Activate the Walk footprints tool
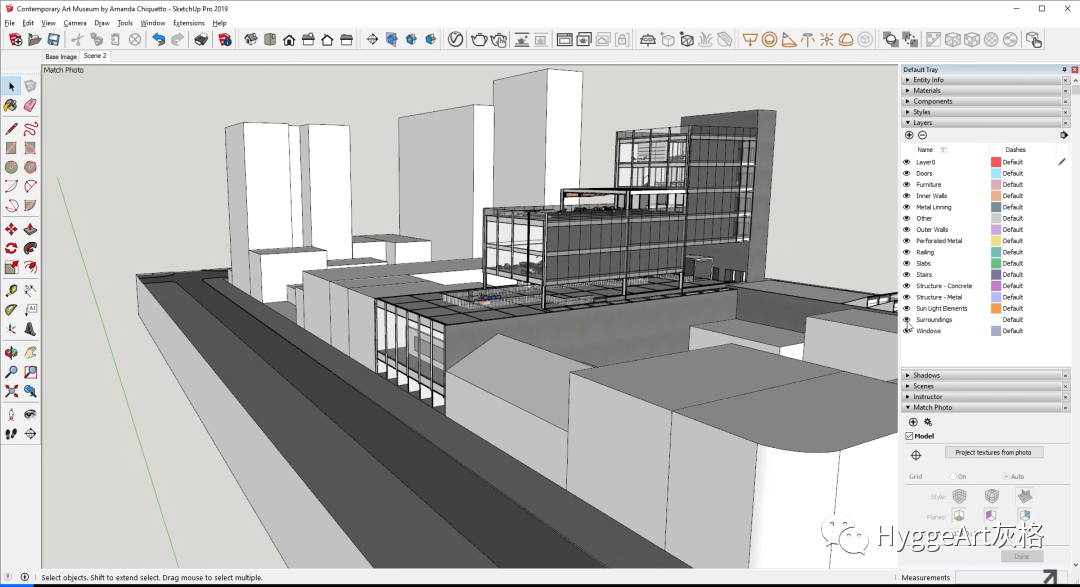The width and height of the screenshot is (1080, 587). (11, 434)
